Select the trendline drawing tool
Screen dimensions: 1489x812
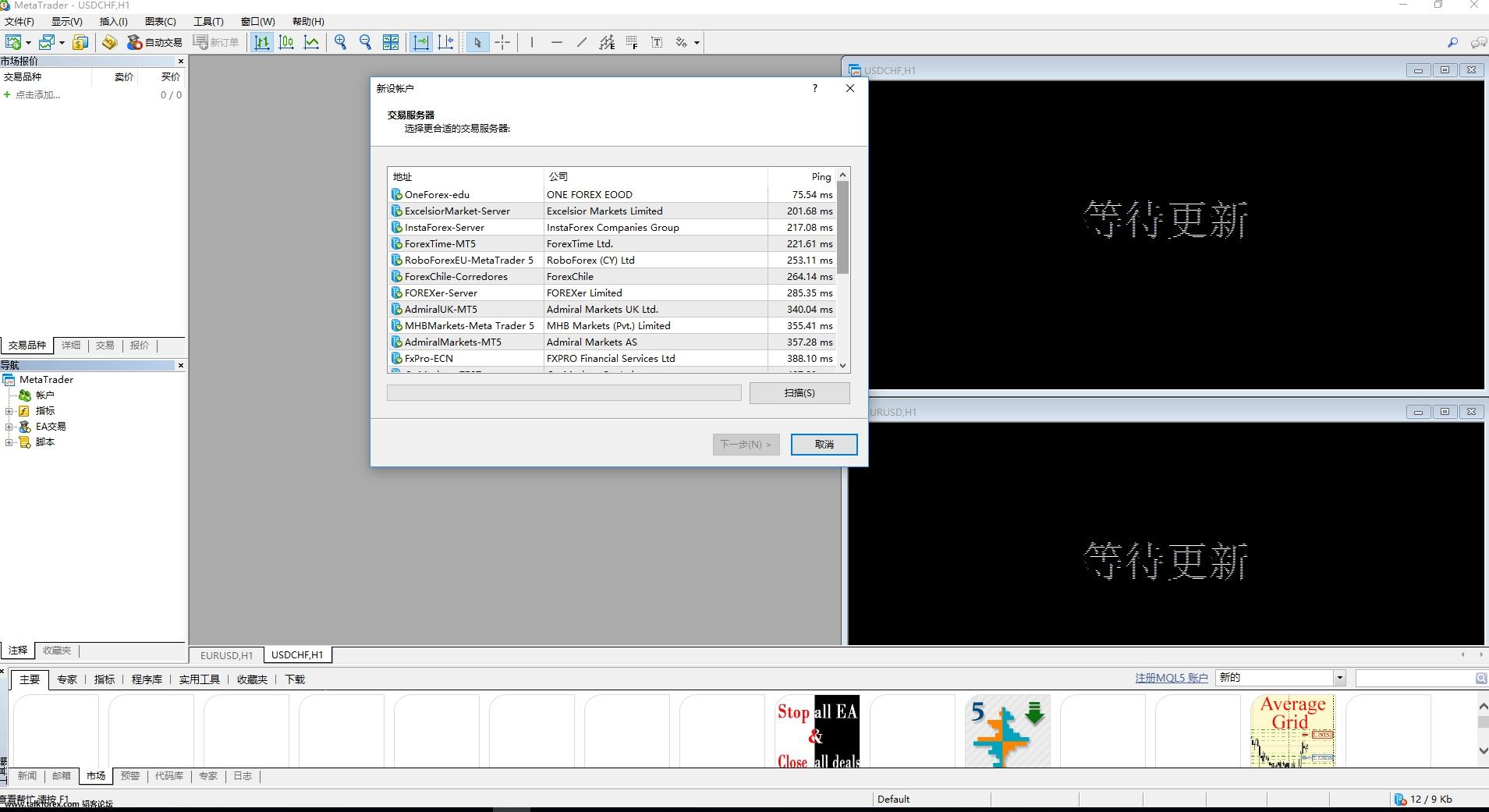[x=581, y=42]
